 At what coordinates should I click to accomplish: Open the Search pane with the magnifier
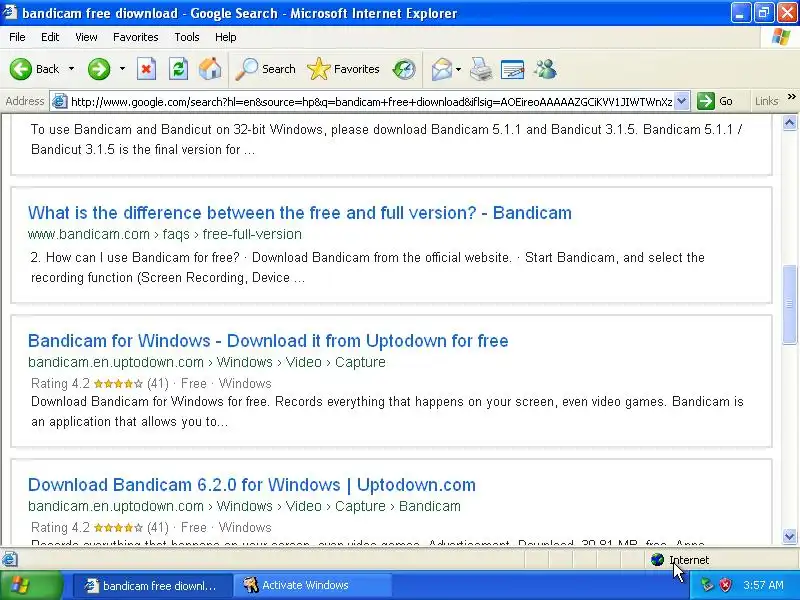(265, 69)
